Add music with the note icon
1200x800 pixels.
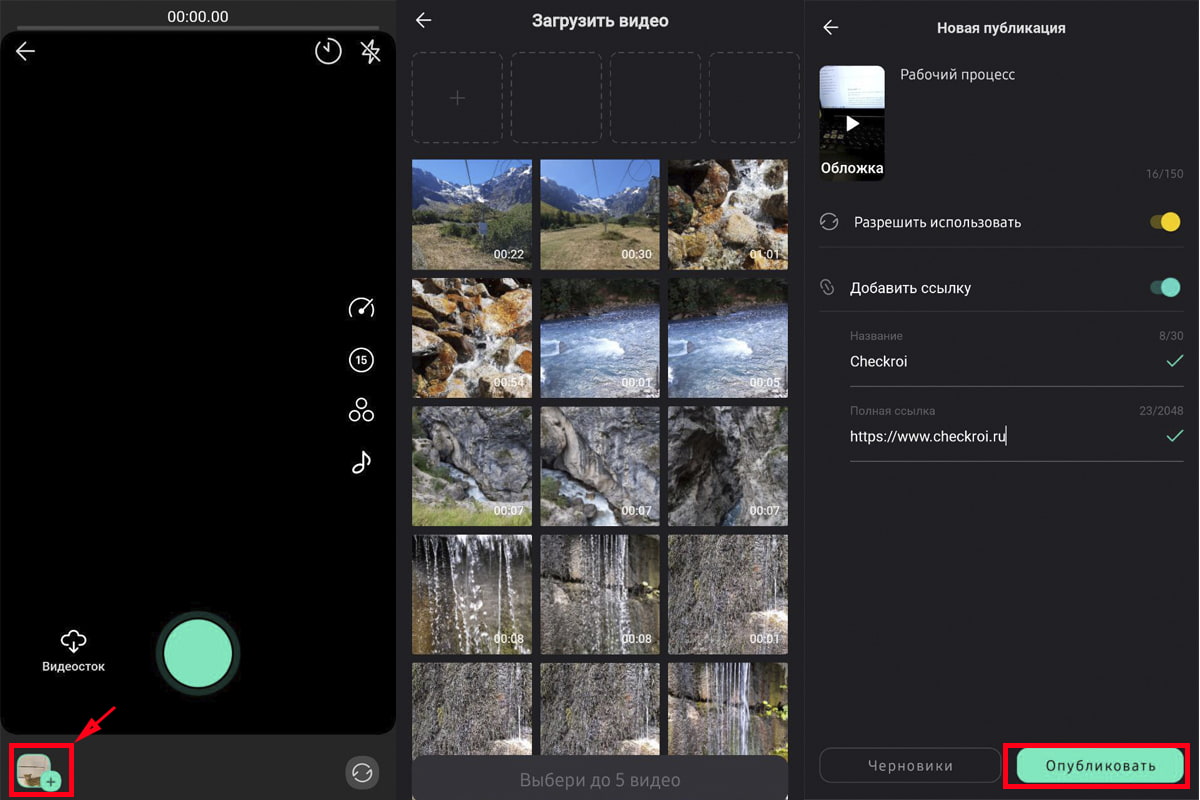pyautogui.click(x=361, y=462)
